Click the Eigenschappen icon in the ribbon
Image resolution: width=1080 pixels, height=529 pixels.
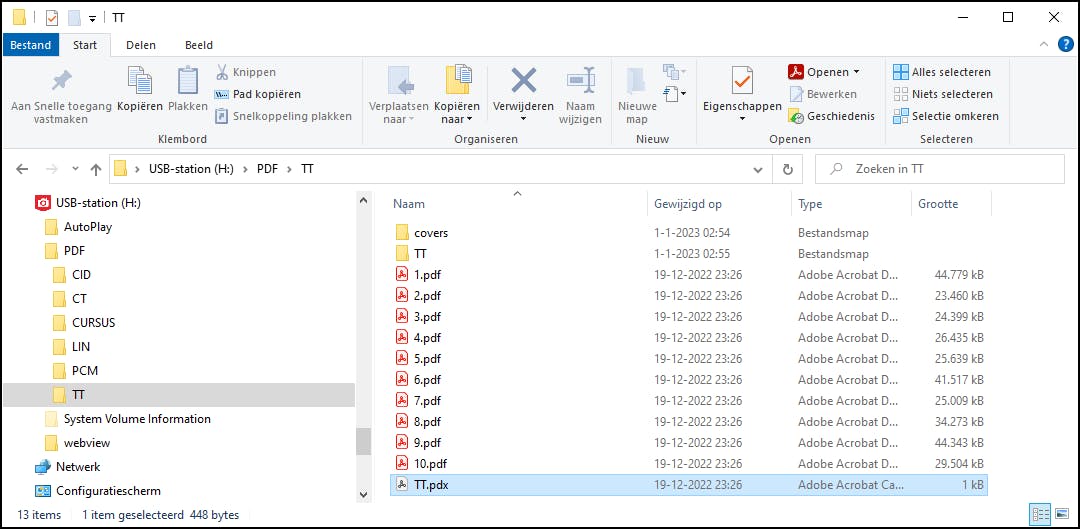pos(742,81)
